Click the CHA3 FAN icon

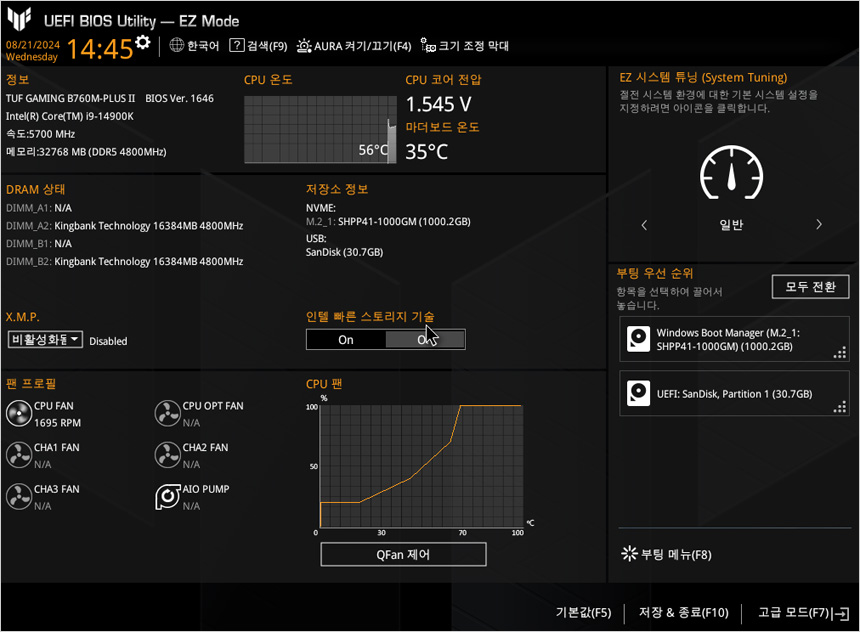click(x=19, y=497)
